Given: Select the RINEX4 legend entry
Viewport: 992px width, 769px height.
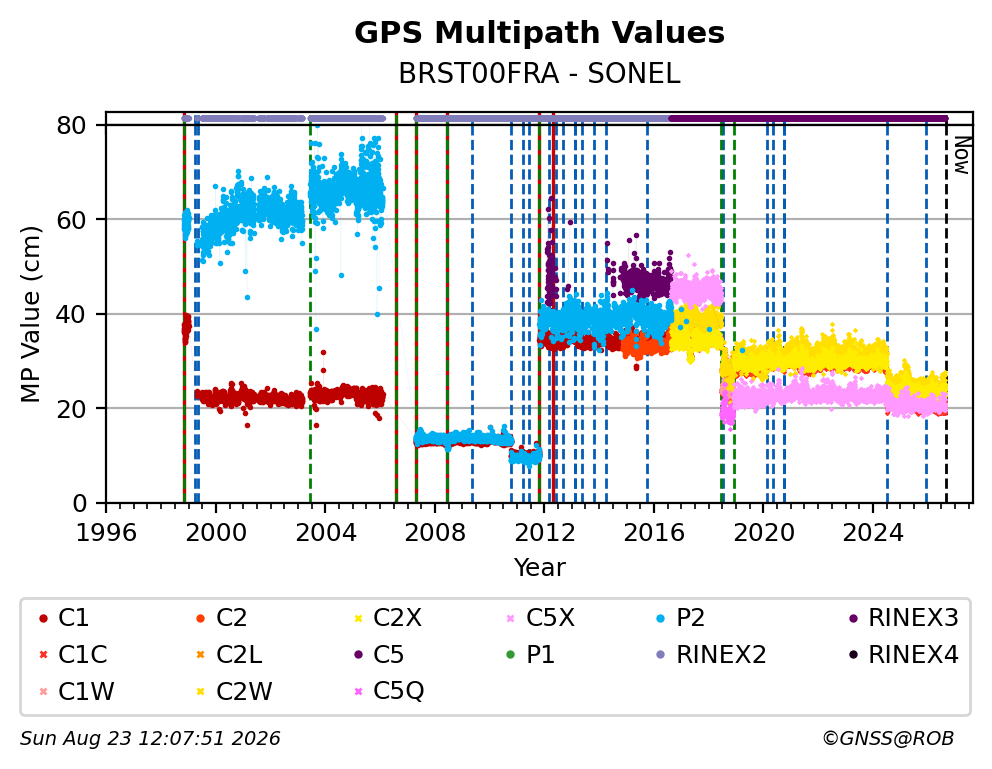Looking at the screenshot, I should (904, 655).
